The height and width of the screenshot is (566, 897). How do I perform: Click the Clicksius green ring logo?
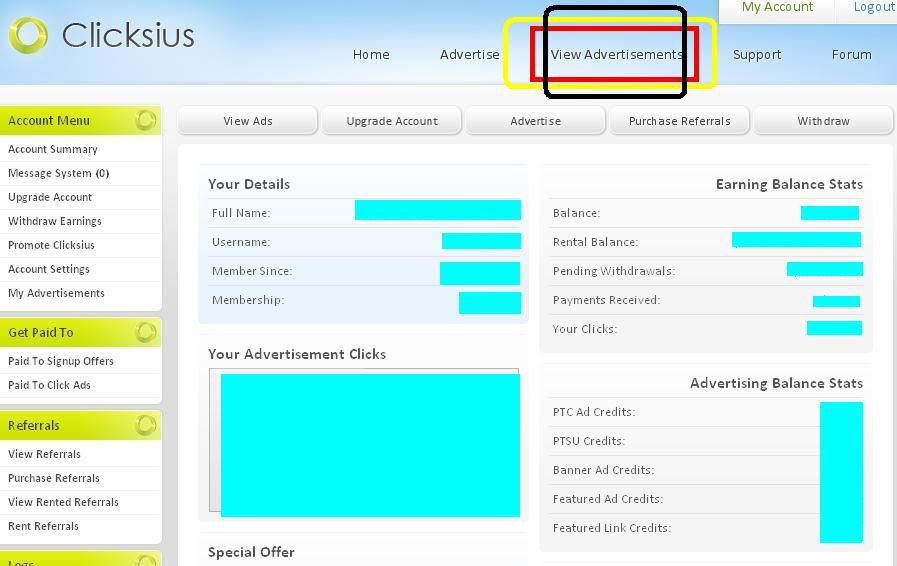[x=28, y=35]
